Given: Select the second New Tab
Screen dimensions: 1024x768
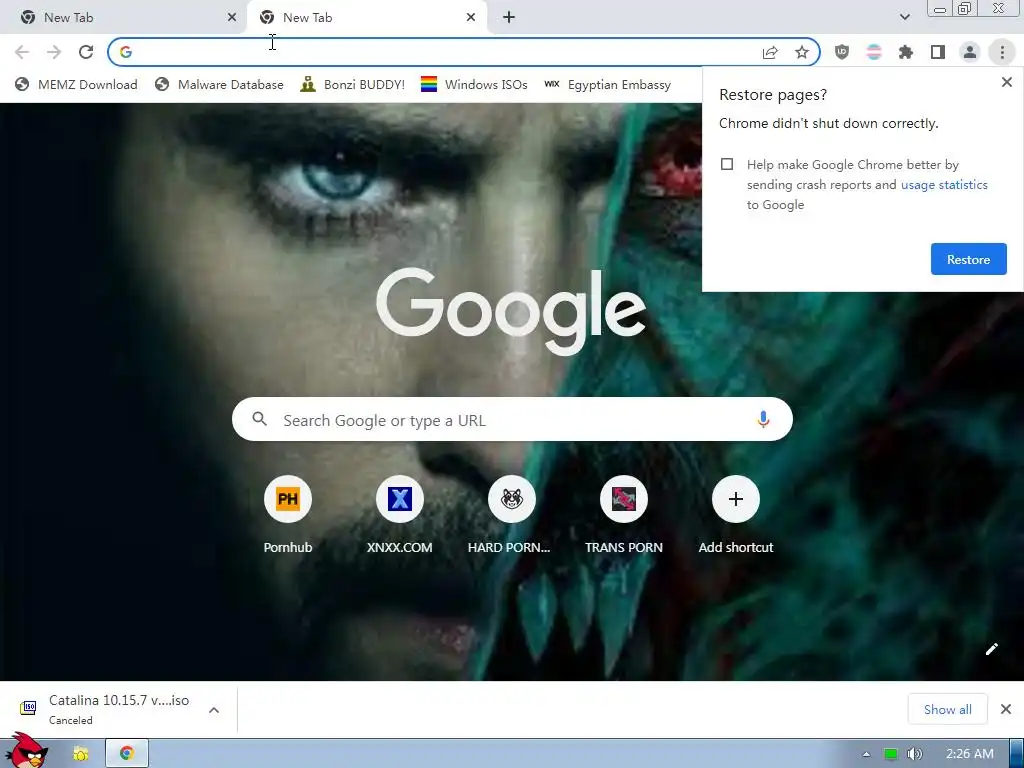Looking at the screenshot, I should [x=366, y=18].
